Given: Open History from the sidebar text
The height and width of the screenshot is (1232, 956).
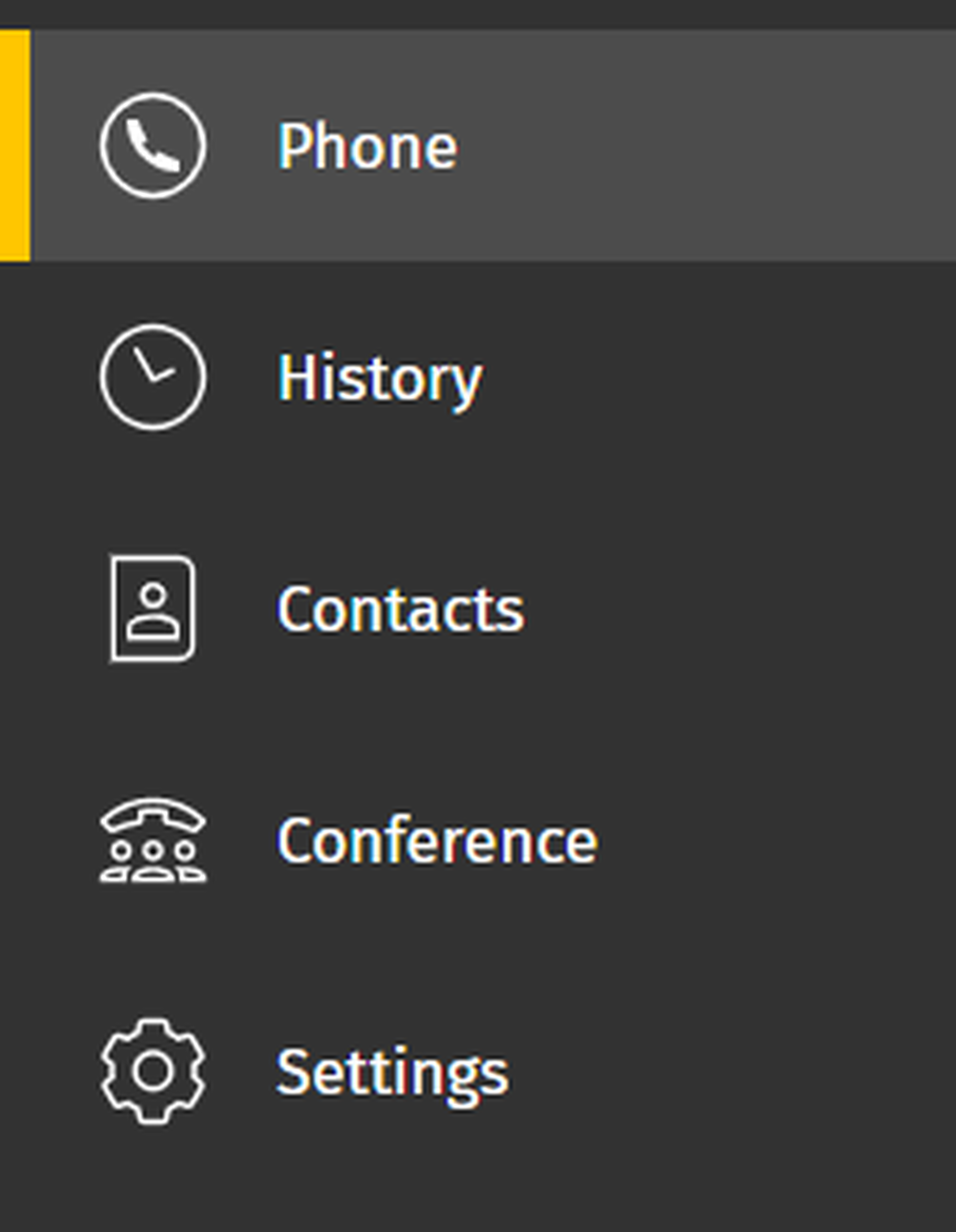Looking at the screenshot, I should point(380,378).
